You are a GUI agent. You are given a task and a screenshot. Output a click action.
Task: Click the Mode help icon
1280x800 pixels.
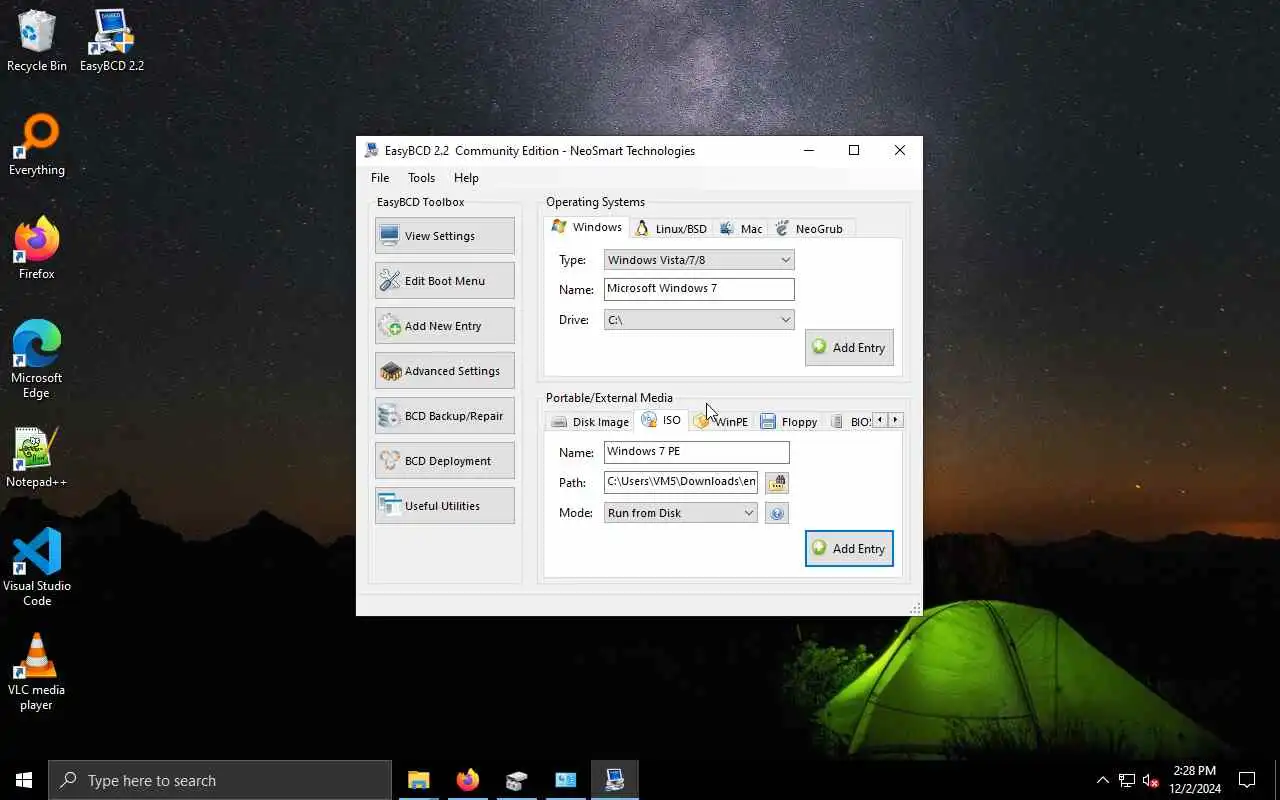click(x=777, y=513)
